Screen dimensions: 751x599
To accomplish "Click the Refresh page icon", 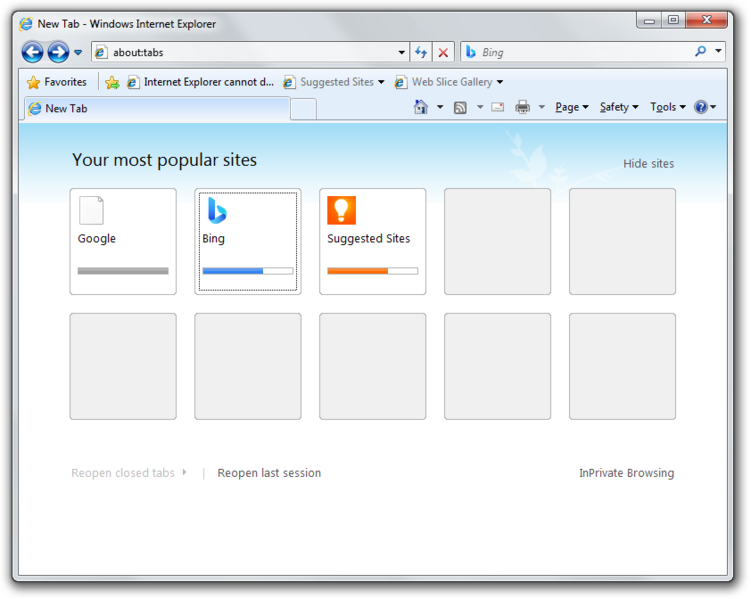I will 421,52.
